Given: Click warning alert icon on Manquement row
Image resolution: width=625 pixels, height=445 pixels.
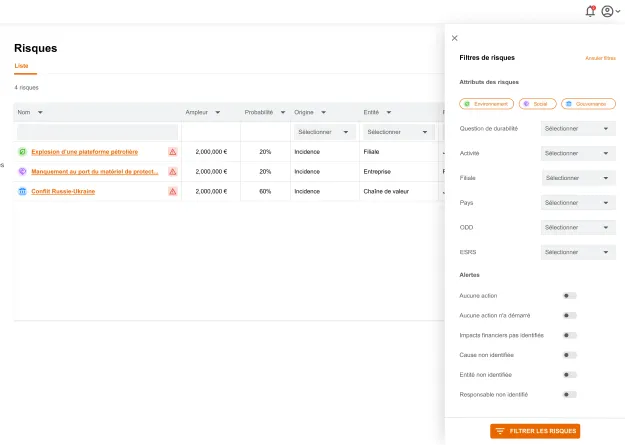Looking at the screenshot, I should (x=173, y=171).
